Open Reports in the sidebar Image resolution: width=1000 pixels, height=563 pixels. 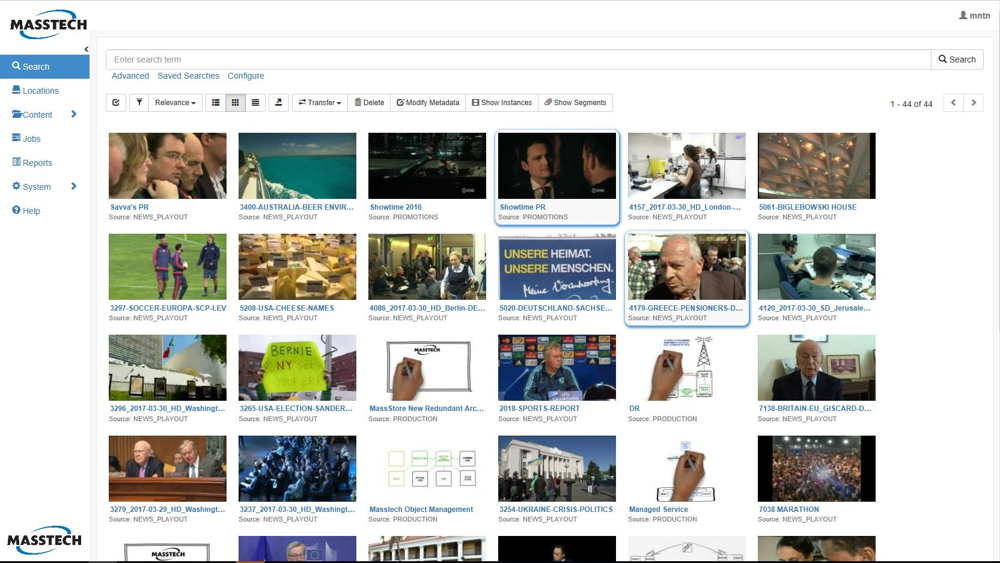[x=32, y=163]
